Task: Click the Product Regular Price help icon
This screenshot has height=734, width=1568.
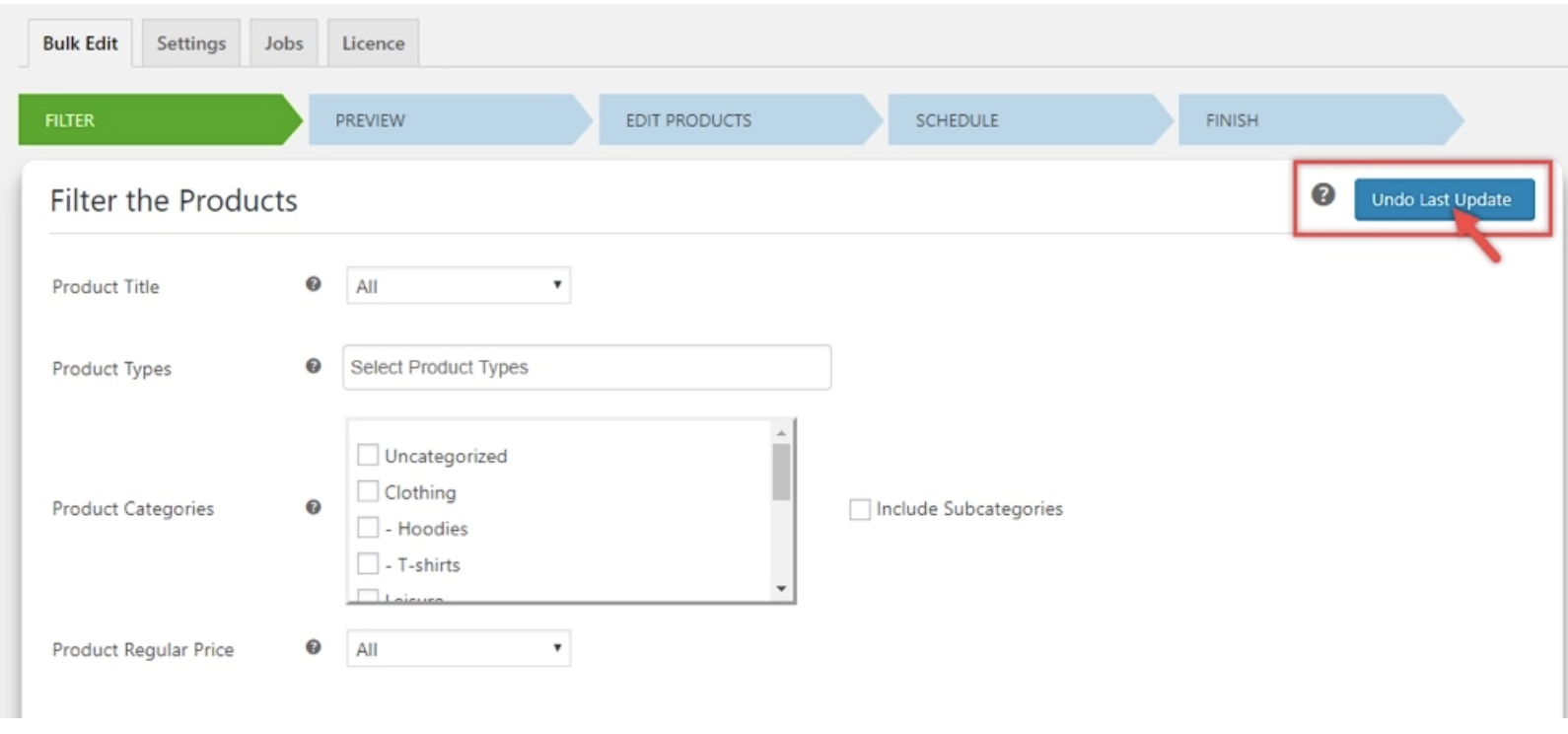Action: tap(314, 647)
